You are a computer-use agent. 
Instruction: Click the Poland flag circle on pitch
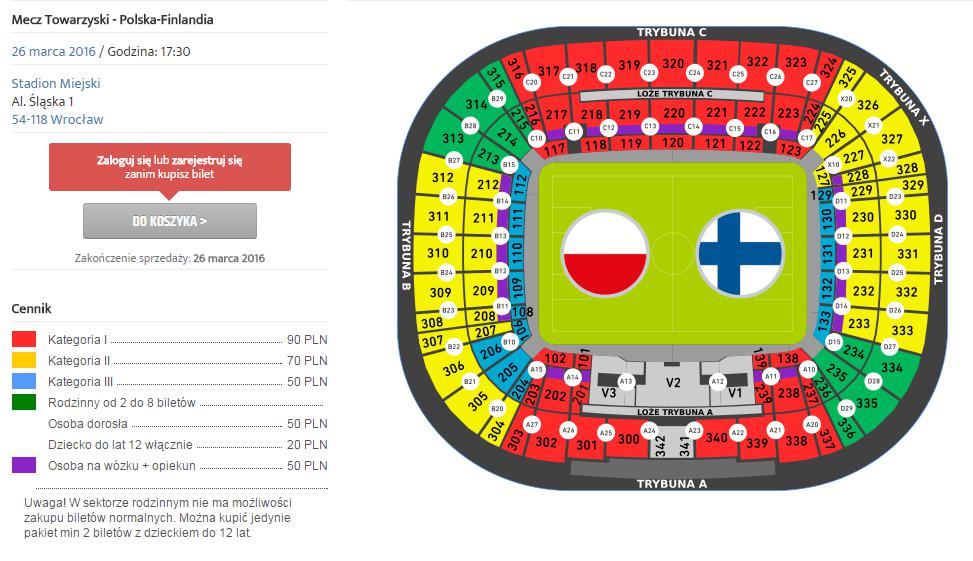[x=604, y=254]
